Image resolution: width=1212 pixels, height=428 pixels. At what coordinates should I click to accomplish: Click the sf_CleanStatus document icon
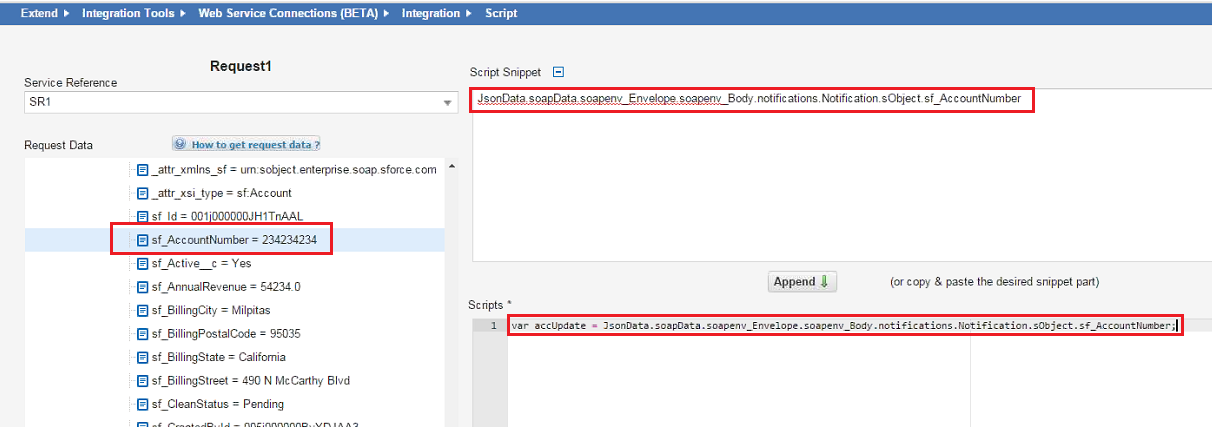[x=143, y=404]
